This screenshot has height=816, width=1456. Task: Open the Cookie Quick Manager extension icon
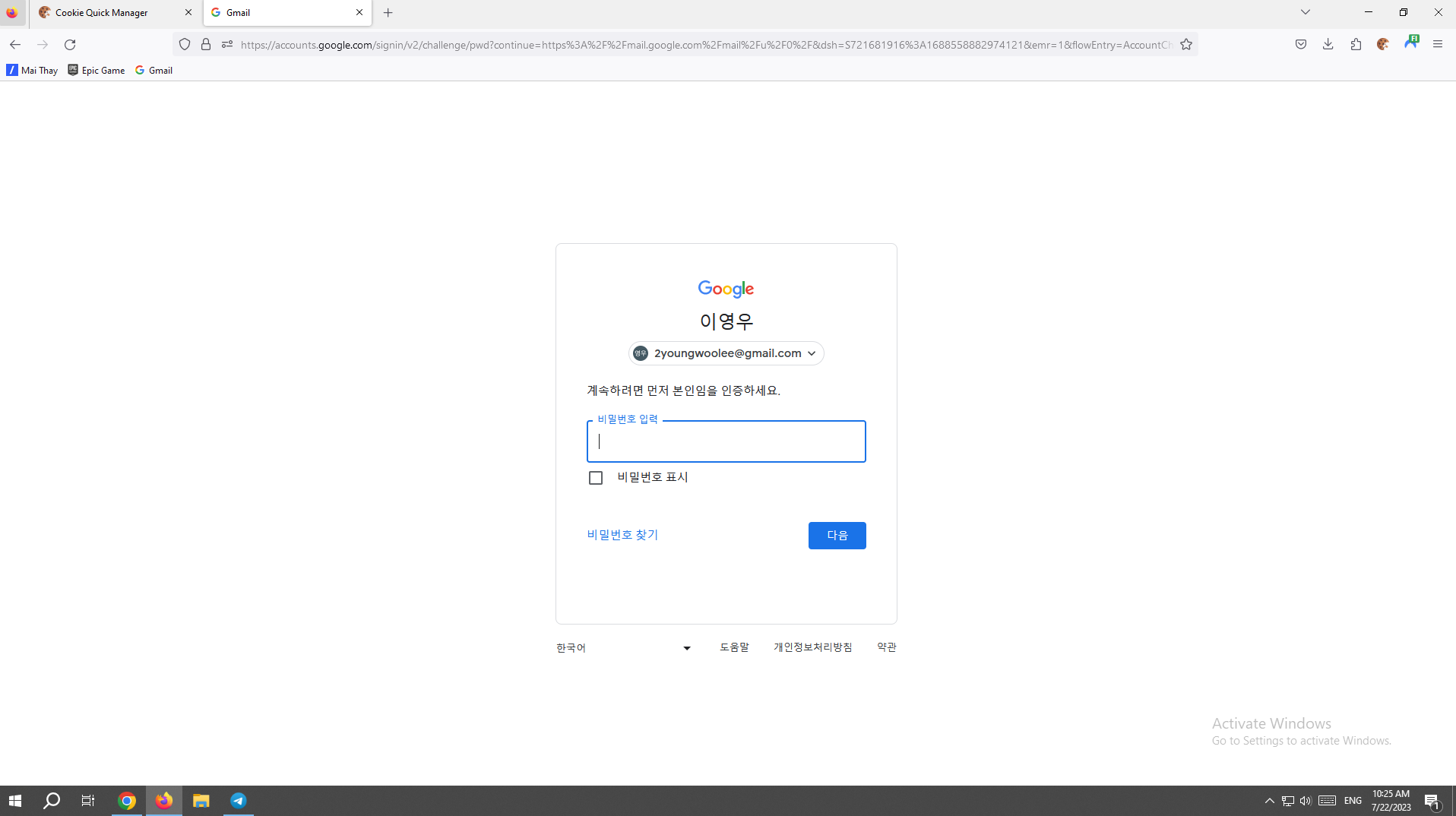[1383, 44]
